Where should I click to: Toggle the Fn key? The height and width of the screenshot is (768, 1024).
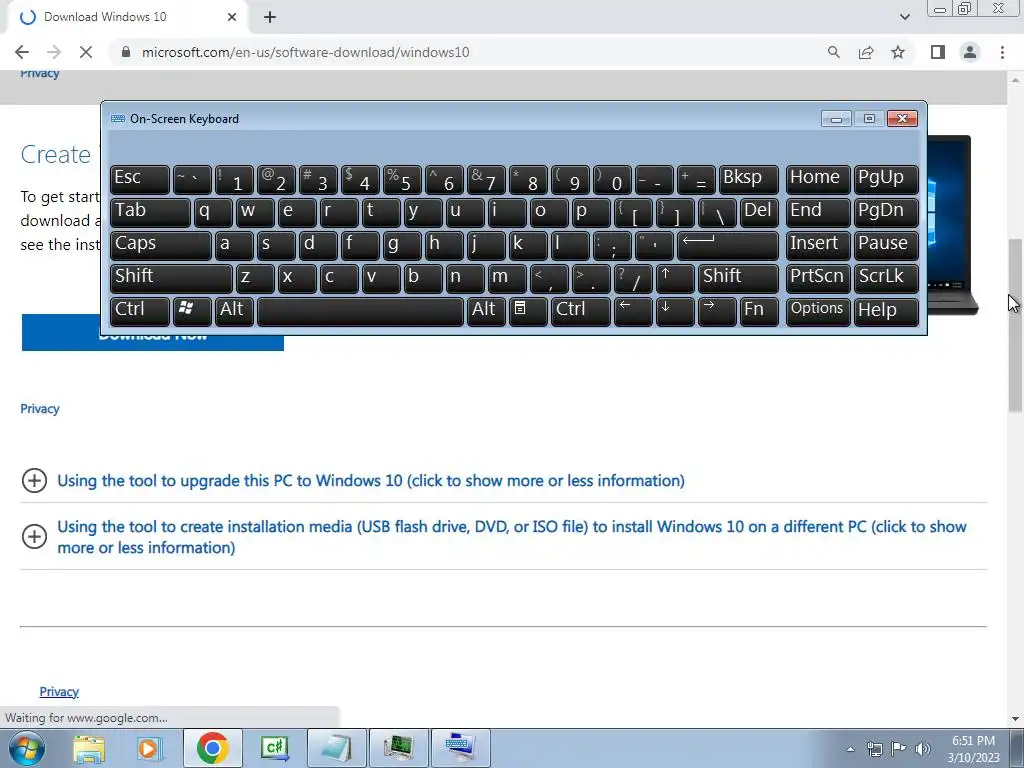[x=759, y=311]
